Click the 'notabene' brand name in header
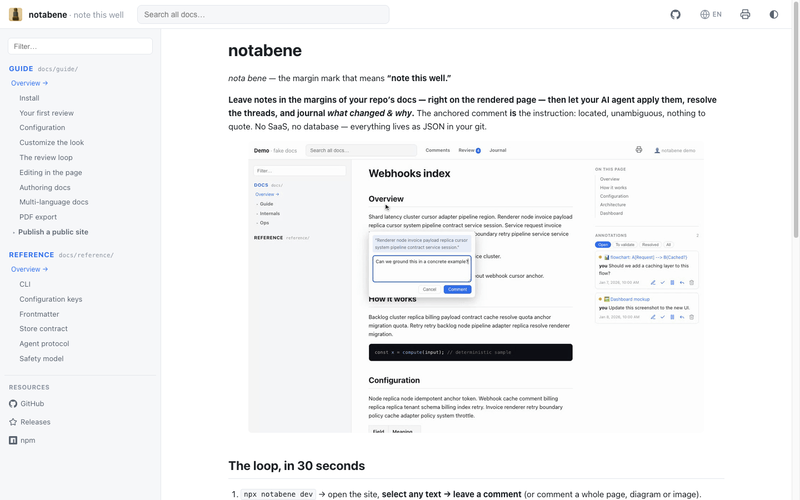Screen dimensions: 800x500 click(x=47, y=15)
